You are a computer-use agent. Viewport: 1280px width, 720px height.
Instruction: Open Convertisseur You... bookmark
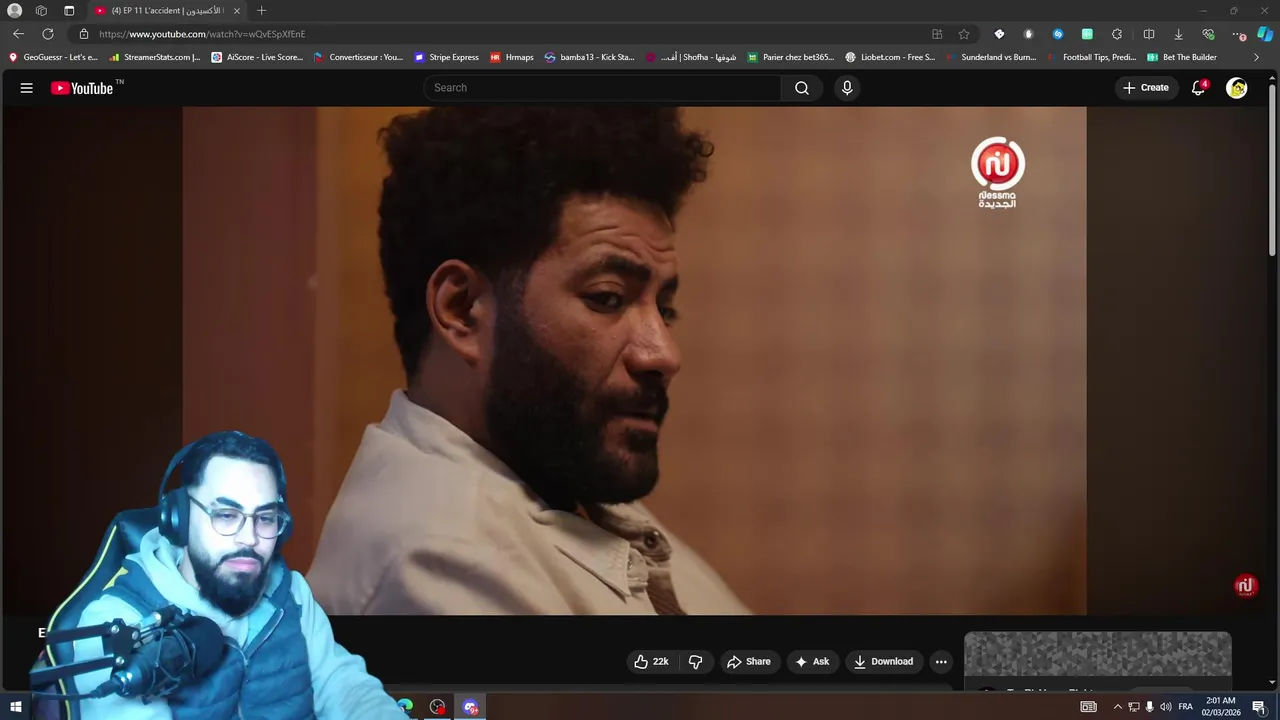pyautogui.click(x=358, y=57)
